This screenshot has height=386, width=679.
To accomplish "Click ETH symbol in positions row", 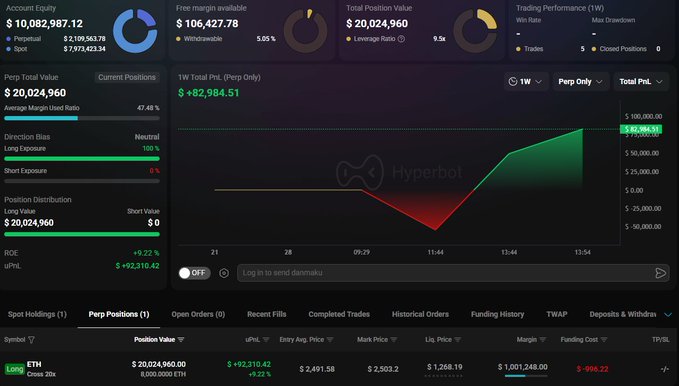I will click(34, 364).
